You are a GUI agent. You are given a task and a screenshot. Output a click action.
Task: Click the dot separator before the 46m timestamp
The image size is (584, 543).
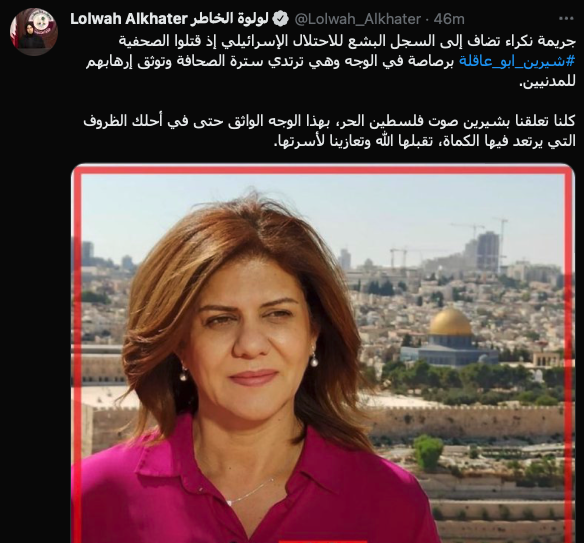pos(427,19)
